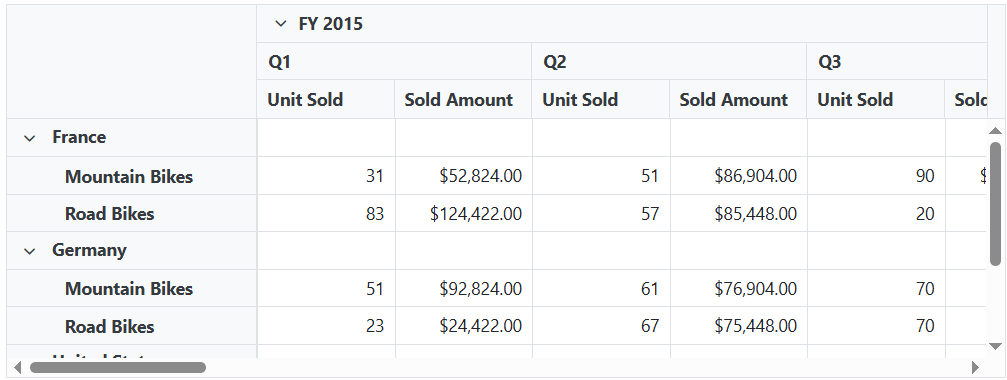
Task: Click the cell with value 20
Action: coord(876,213)
